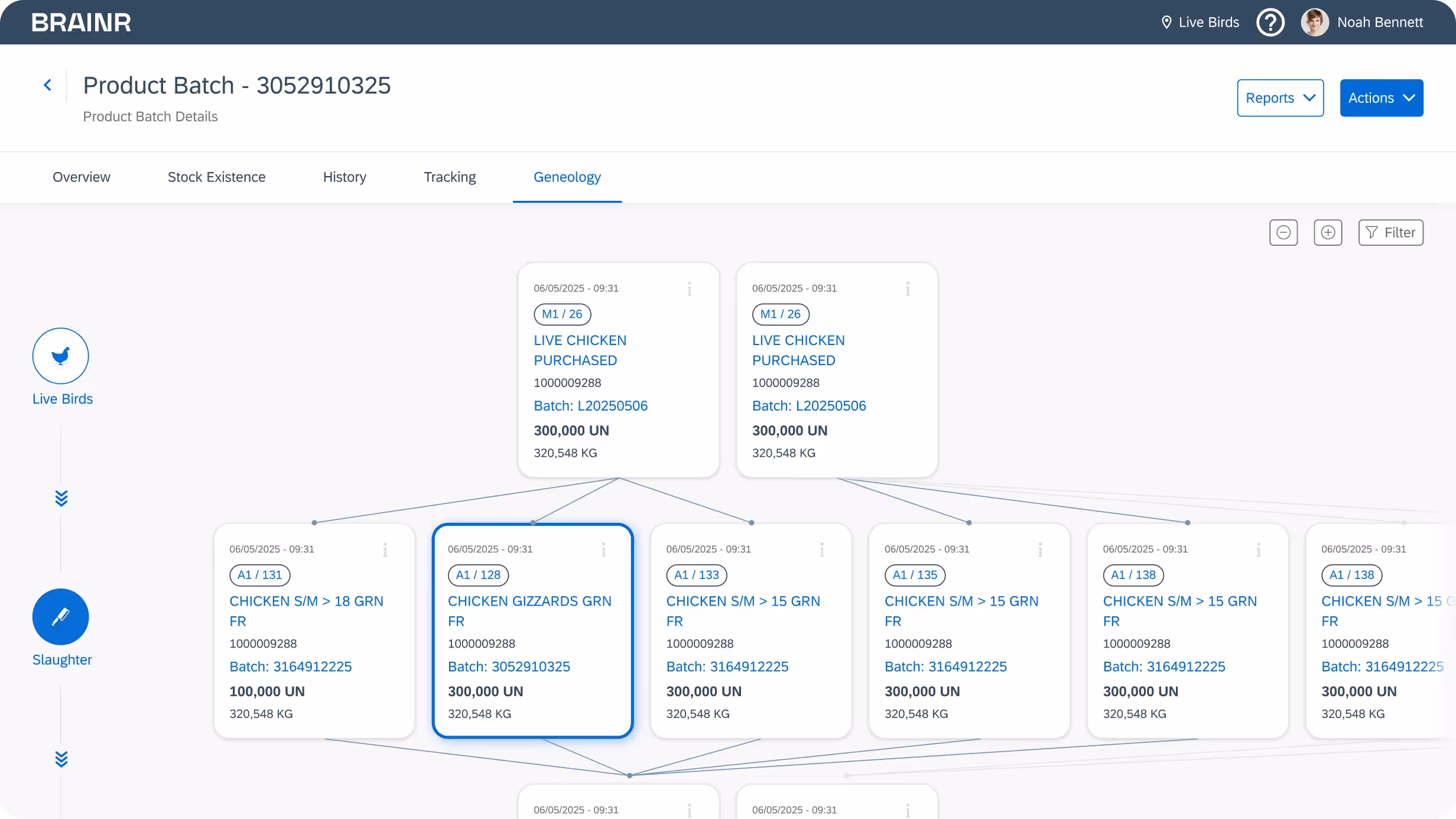The width and height of the screenshot is (1456, 819).
Task: Select the Slaughter stage knife icon
Action: point(61,616)
